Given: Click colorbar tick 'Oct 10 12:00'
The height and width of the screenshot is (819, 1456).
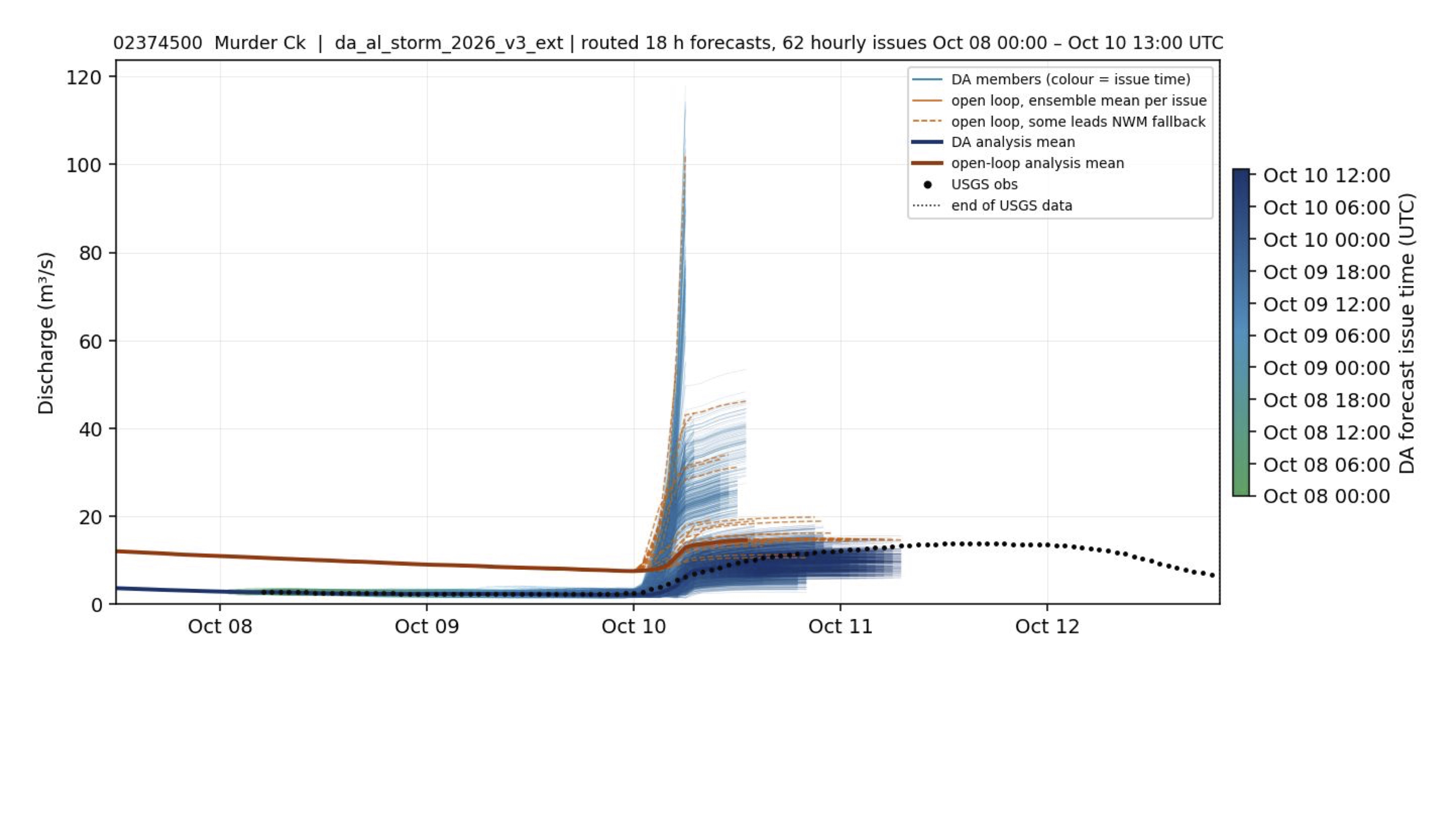Looking at the screenshot, I should [x=1327, y=175].
